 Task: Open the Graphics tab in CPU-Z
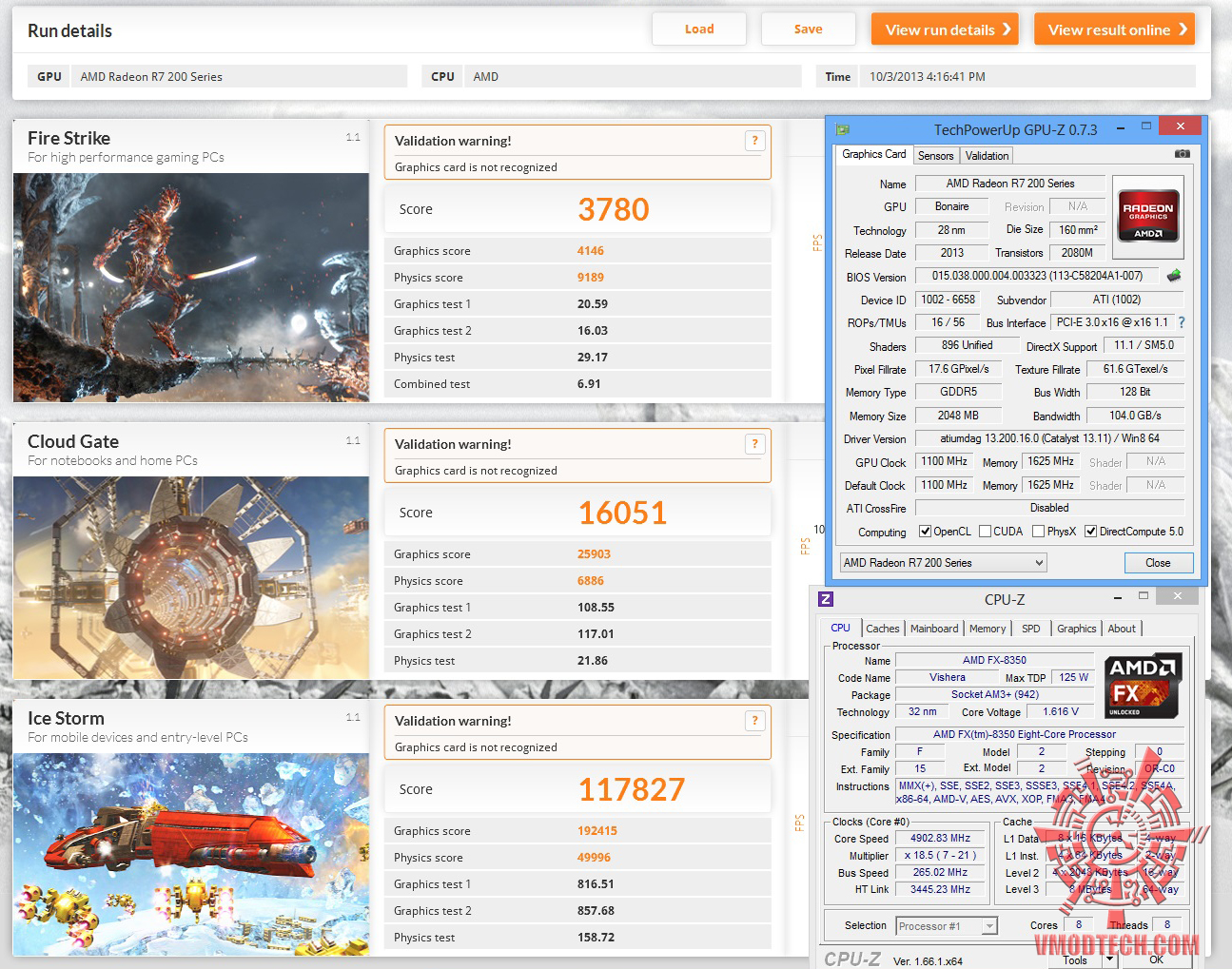coord(1076,629)
